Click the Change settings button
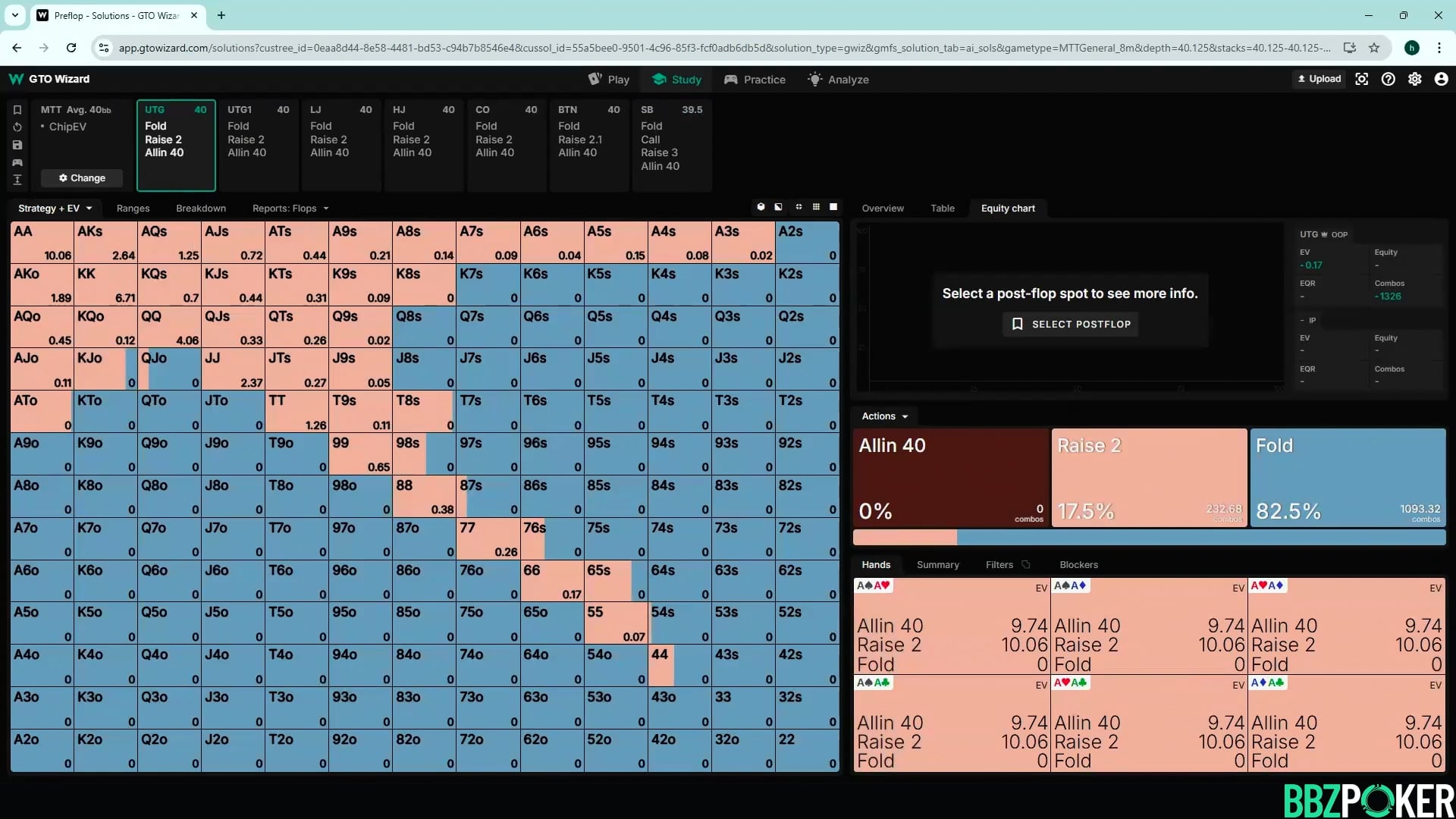The width and height of the screenshot is (1456, 819). [x=82, y=178]
